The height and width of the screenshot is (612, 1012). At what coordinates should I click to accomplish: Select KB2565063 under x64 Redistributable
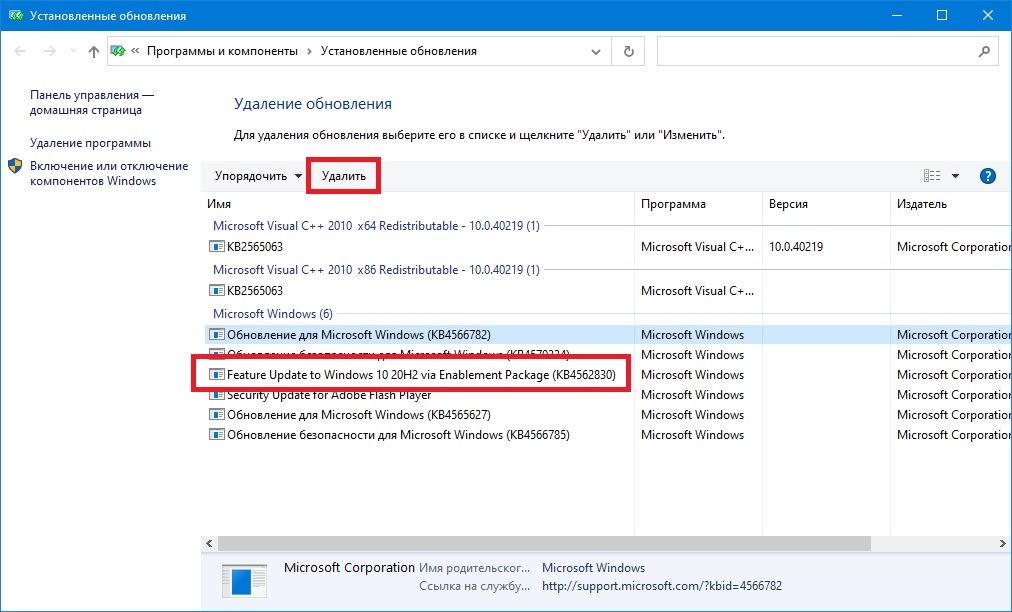255,247
